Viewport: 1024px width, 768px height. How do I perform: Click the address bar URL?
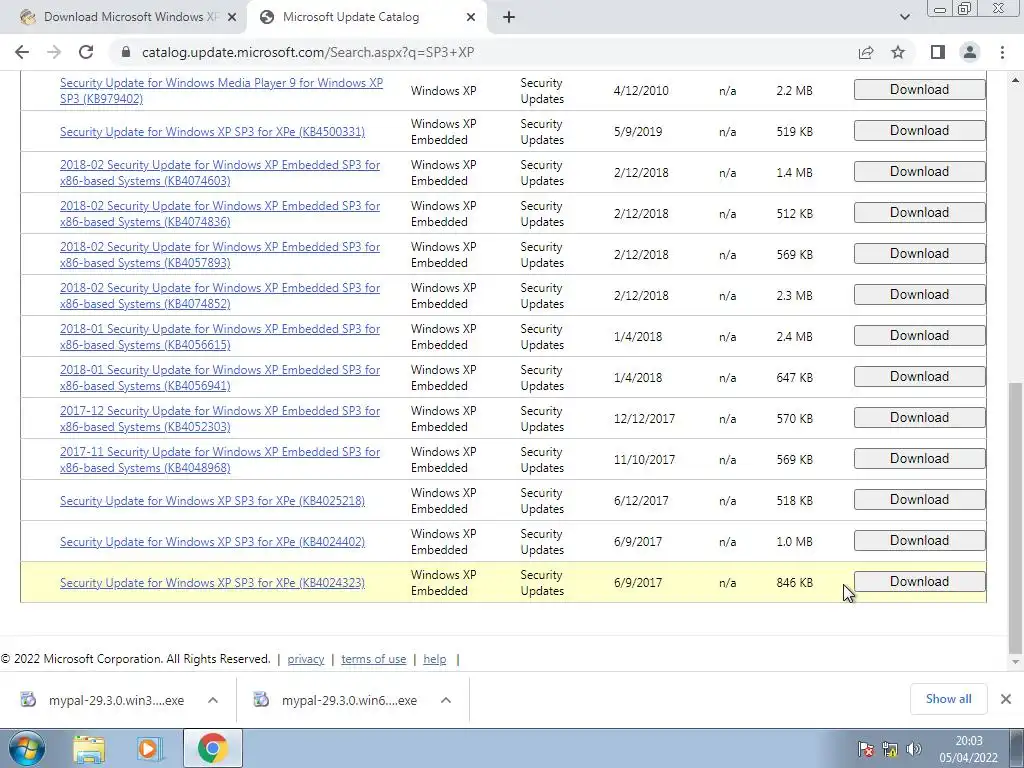click(x=308, y=52)
